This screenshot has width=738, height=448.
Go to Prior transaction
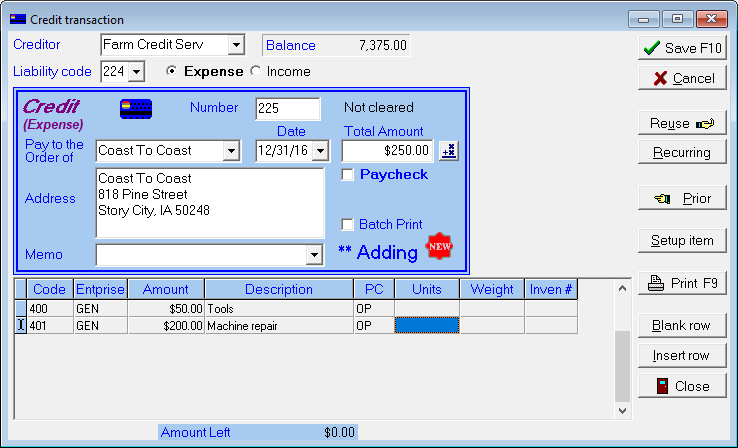[x=683, y=198]
